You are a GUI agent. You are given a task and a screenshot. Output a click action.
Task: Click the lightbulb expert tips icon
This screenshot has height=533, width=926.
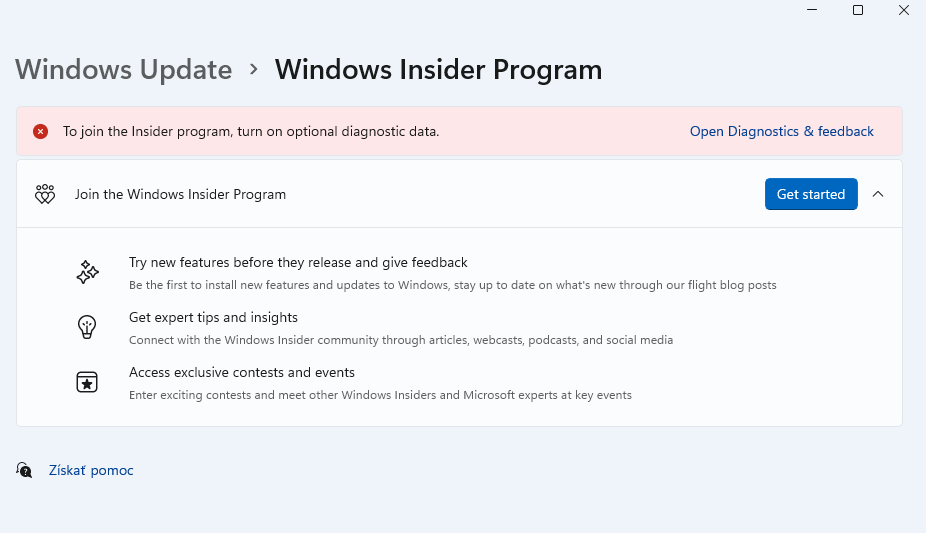(x=88, y=327)
